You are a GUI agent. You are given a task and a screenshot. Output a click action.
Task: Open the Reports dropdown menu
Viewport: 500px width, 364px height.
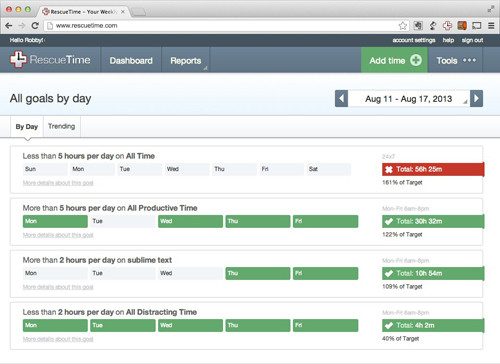coord(186,60)
